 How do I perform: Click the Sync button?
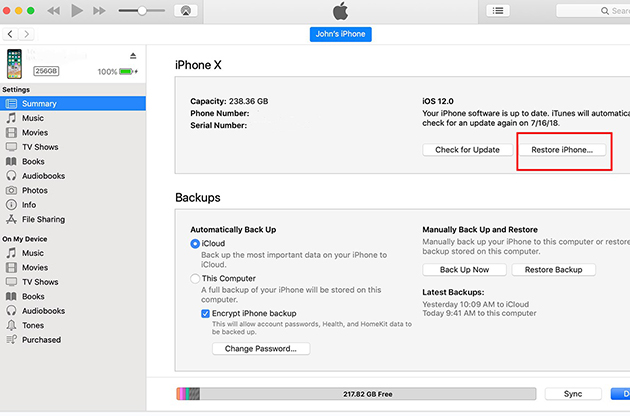pos(573,394)
